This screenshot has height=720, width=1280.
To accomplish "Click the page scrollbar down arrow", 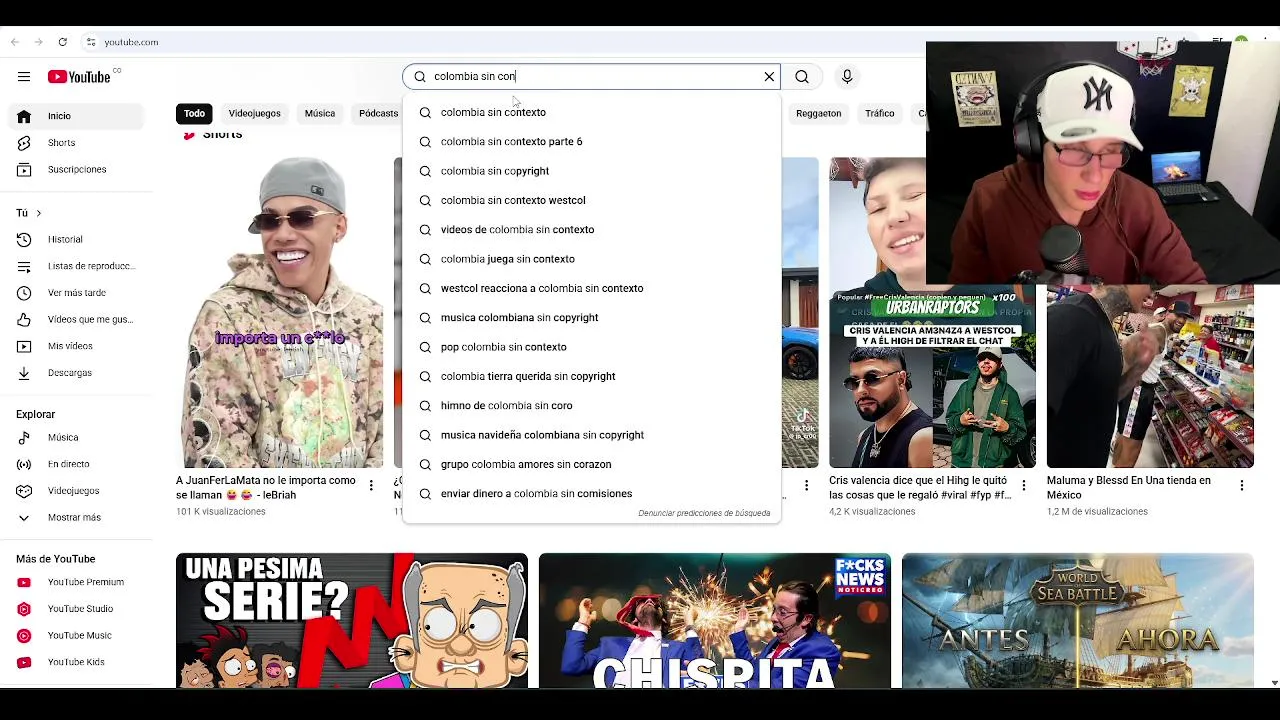I will click(1274, 683).
